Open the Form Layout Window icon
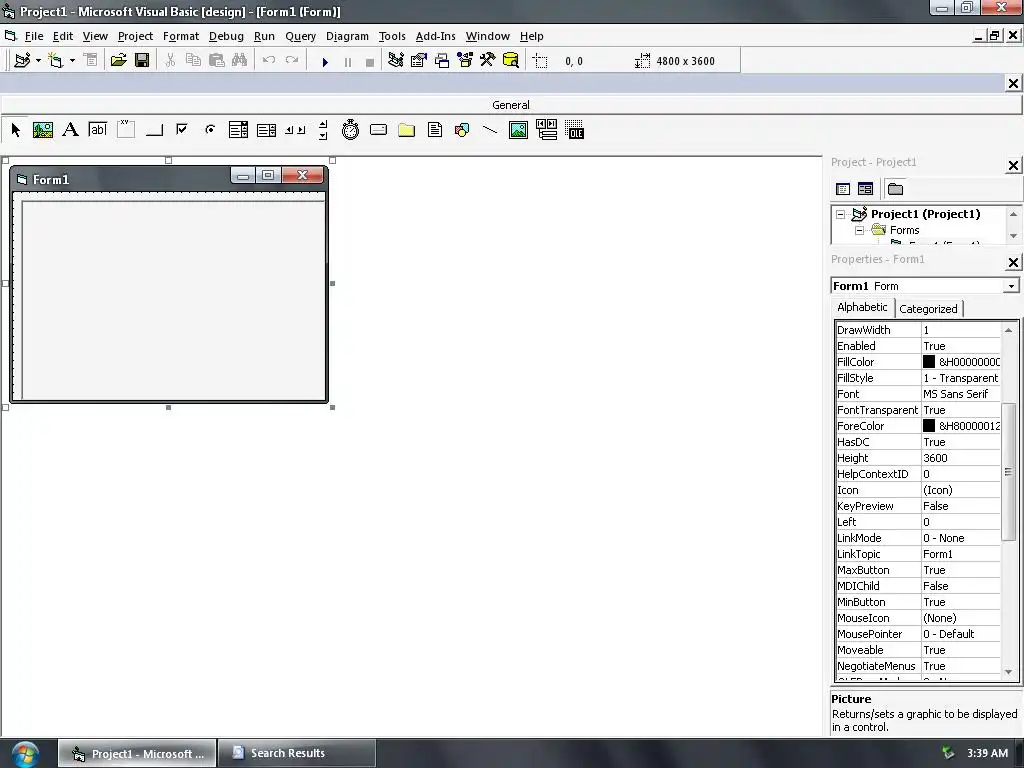 [442, 61]
